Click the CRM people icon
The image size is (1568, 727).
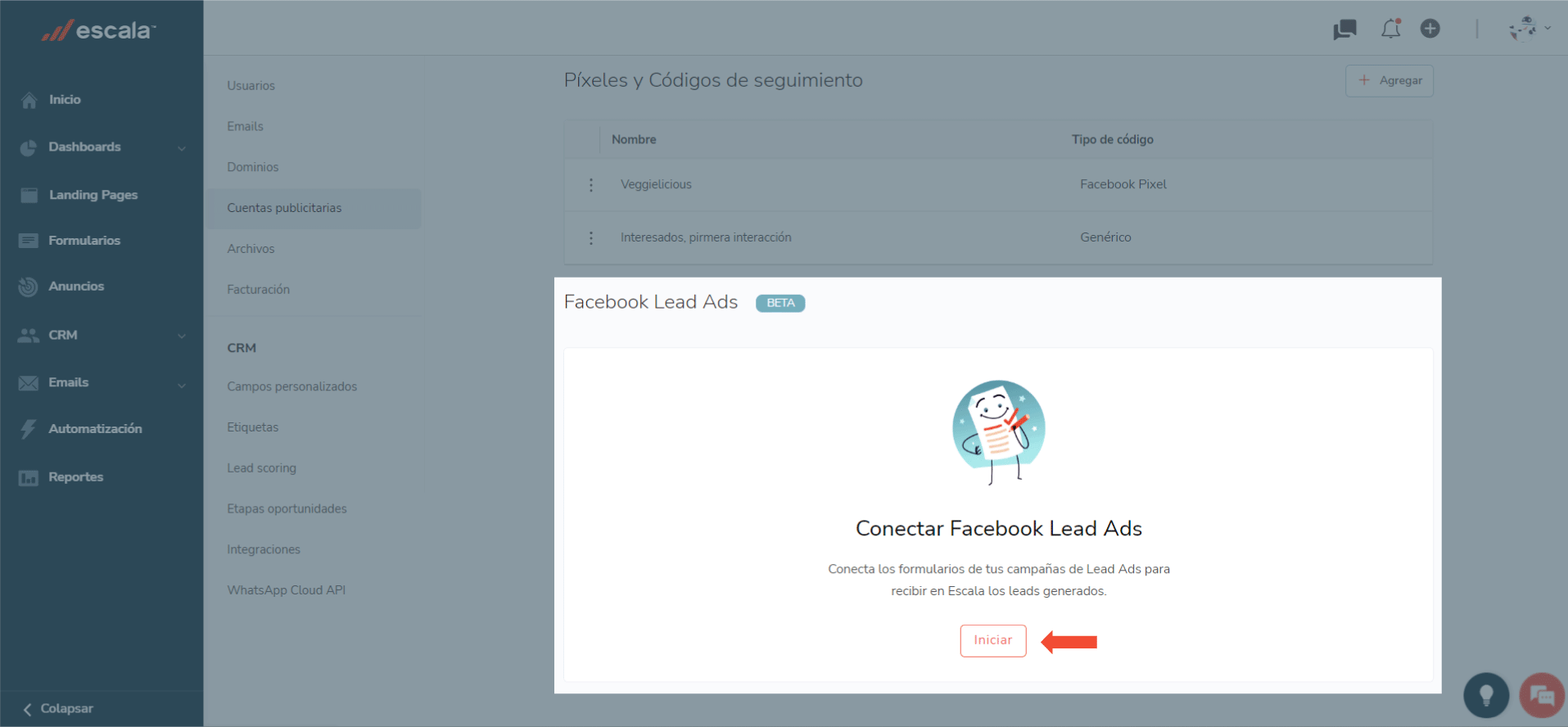point(29,335)
